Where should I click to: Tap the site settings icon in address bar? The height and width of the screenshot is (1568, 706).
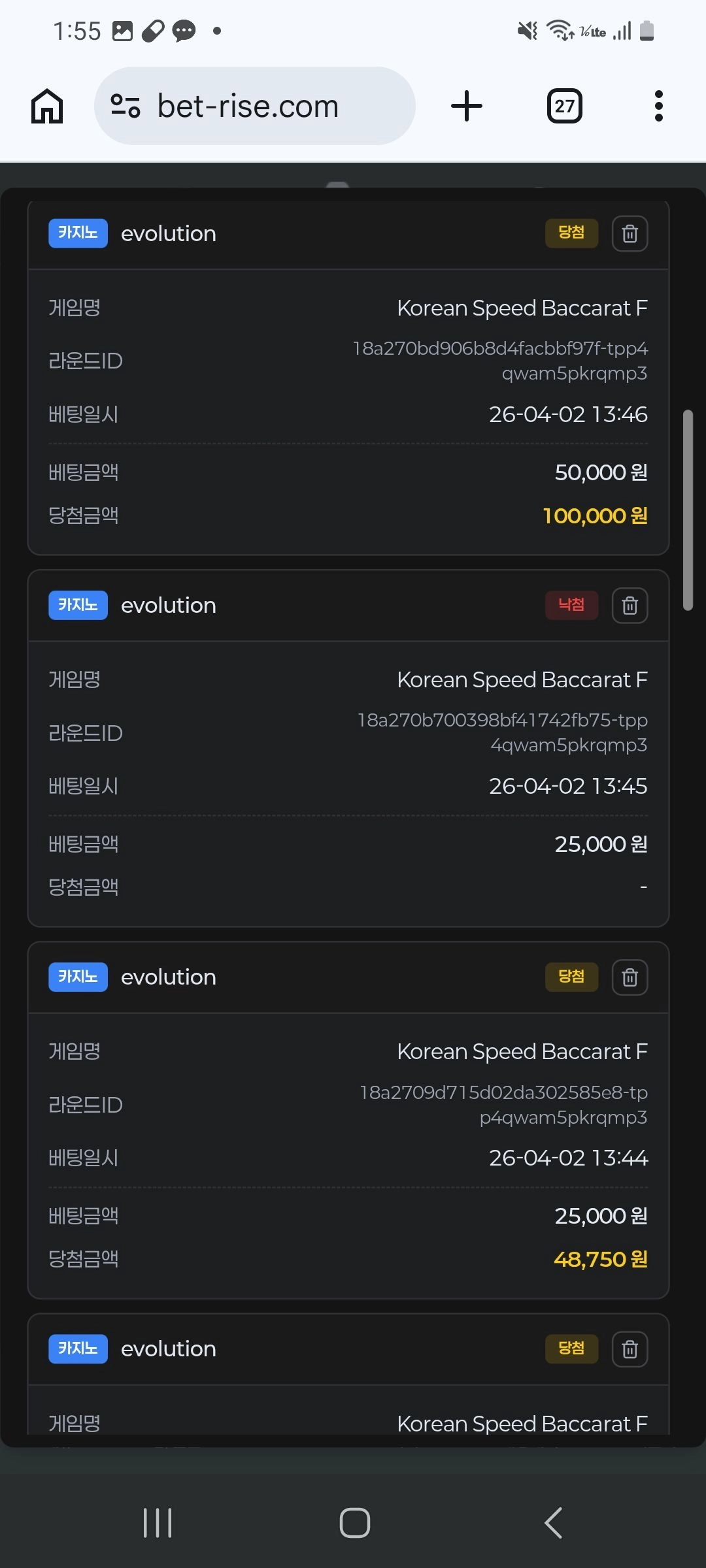[x=125, y=106]
